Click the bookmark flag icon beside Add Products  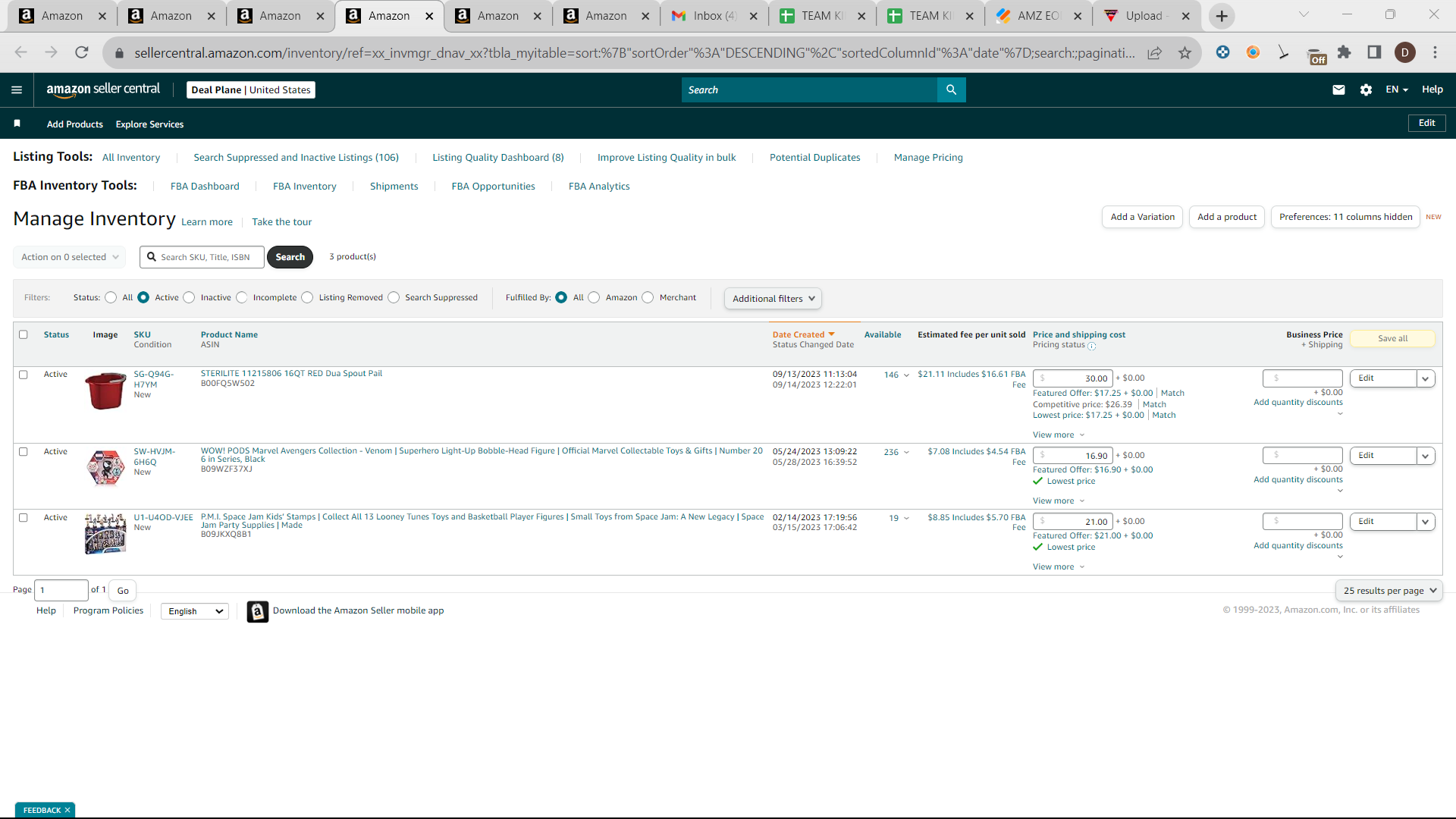click(17, 124)
